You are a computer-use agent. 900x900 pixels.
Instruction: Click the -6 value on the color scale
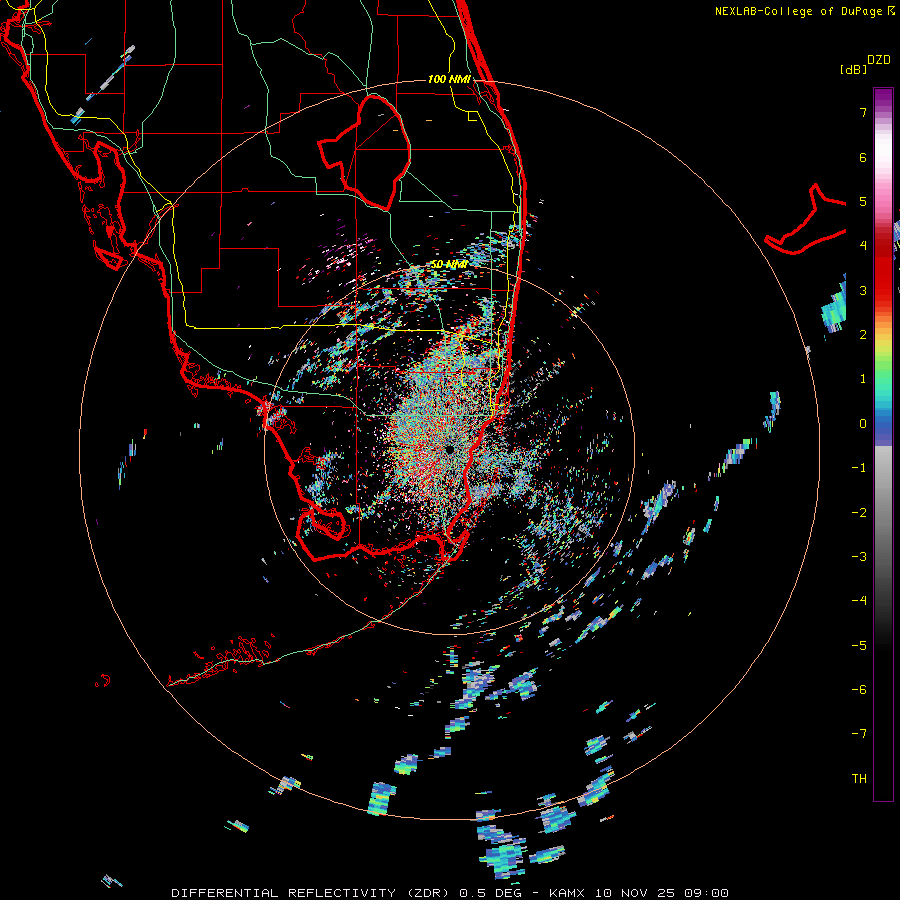[859, 690]
